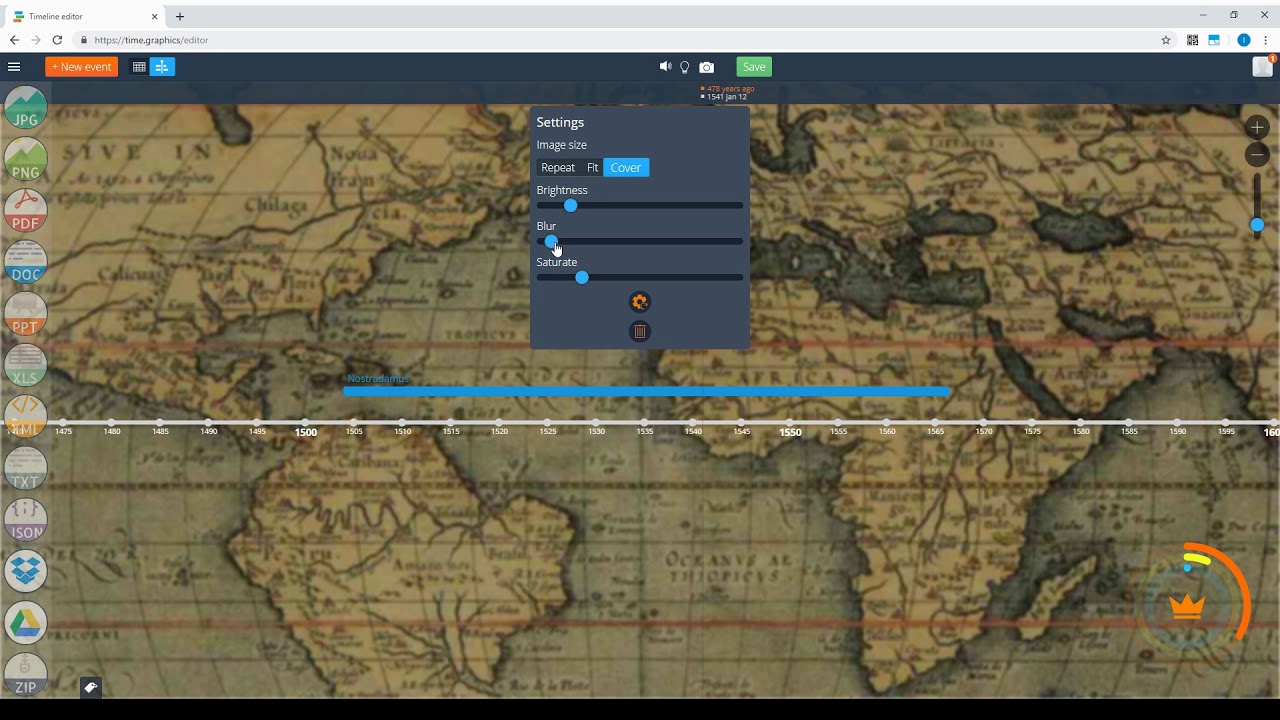Export timeline as PDF
This screenshot has width=1280, height=720.
[26, 211]
